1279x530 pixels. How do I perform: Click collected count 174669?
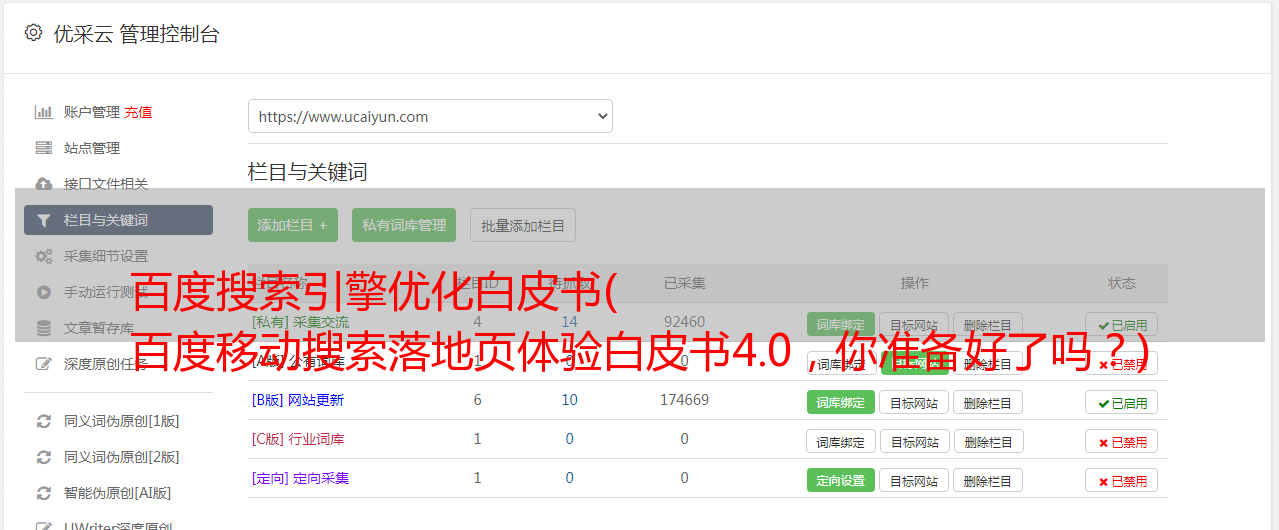tap(684, 400)
